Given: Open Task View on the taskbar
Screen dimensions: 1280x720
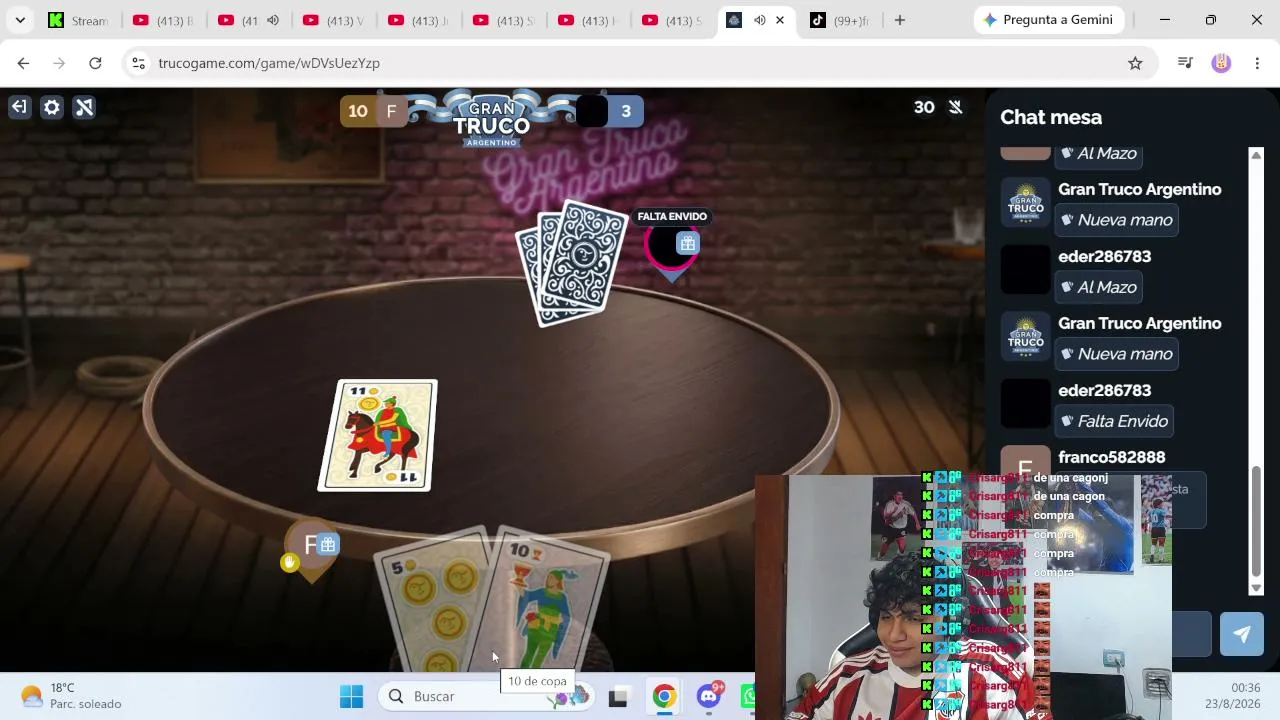Looking at the screenshot, I should (618, 696).
